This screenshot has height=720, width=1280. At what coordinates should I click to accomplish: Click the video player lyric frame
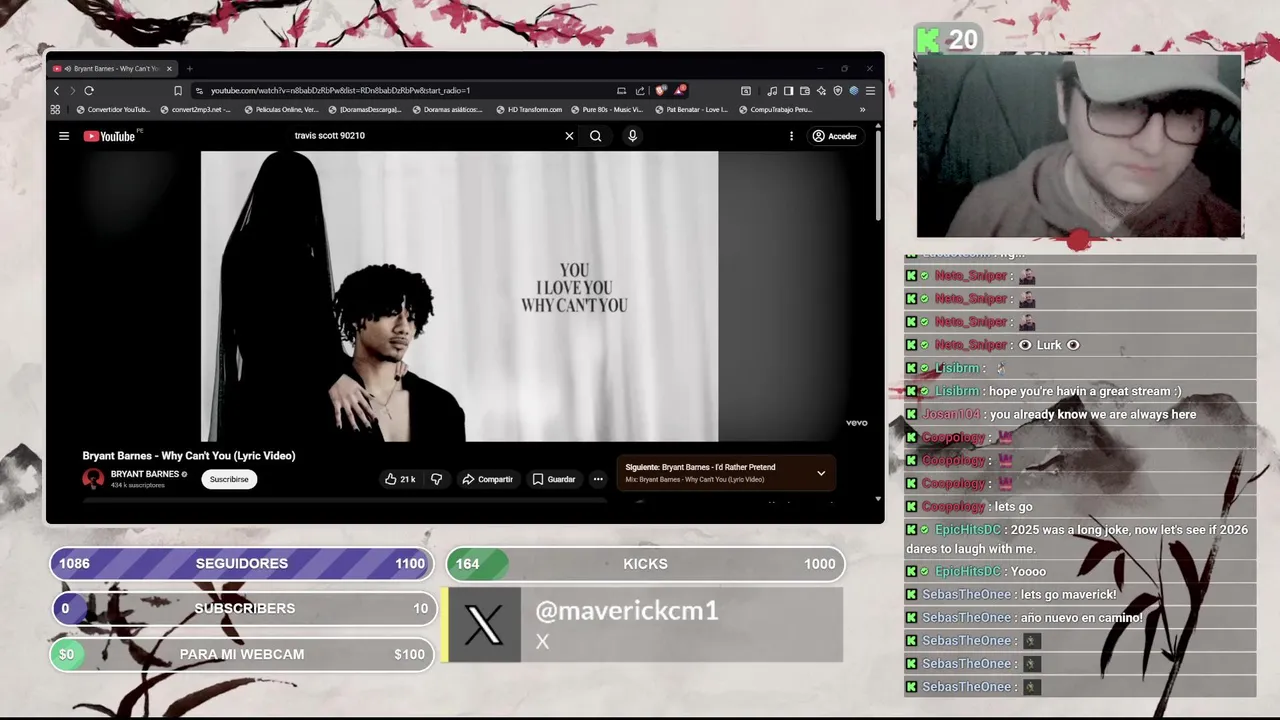point(459,296)
